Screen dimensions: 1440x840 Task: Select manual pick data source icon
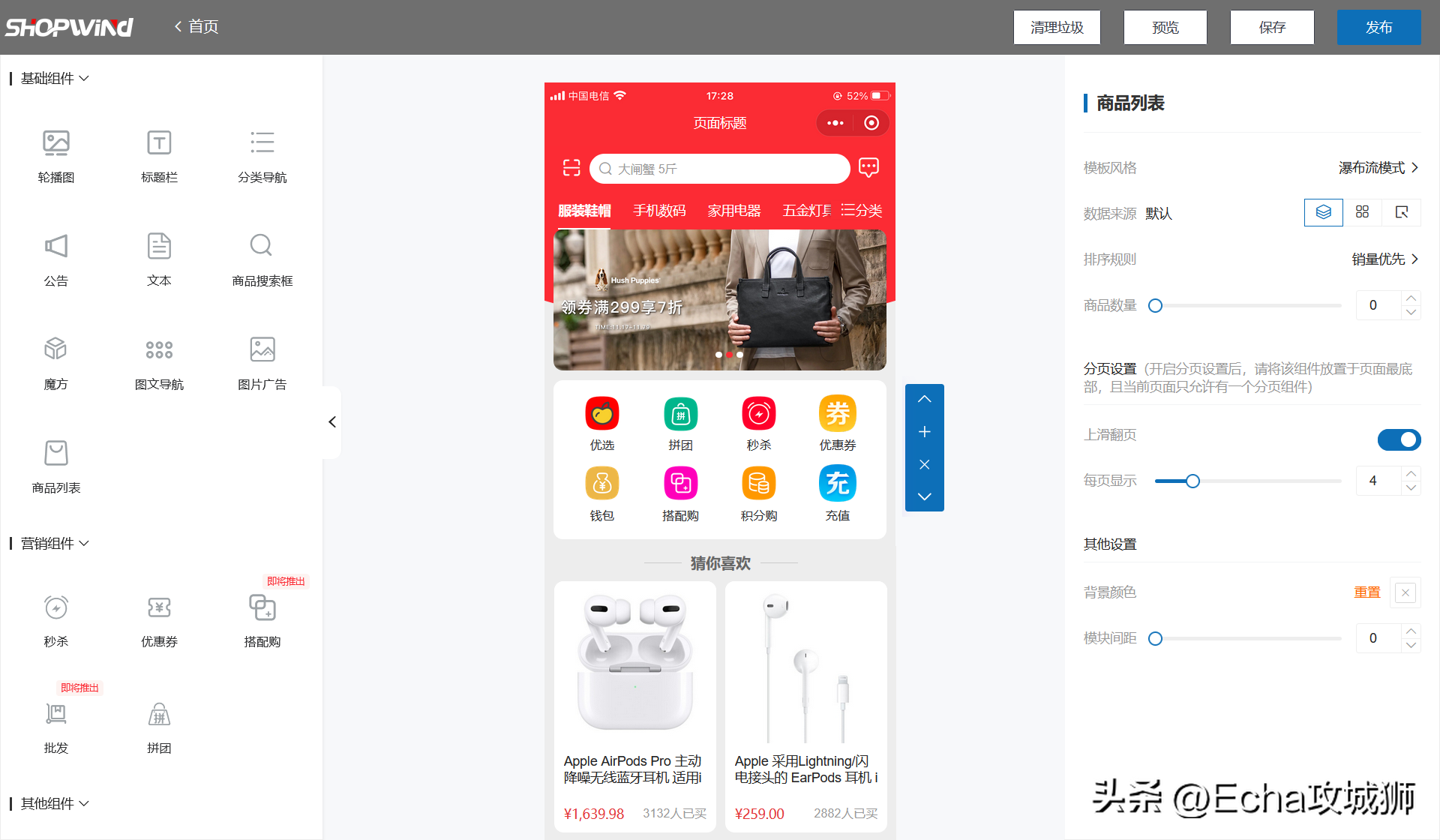click(x=1401, y=212)
